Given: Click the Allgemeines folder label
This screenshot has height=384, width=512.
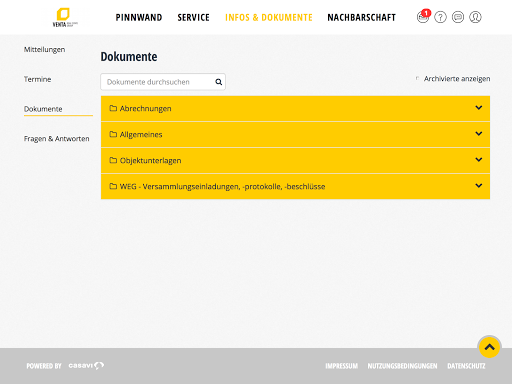Looking at the screenshot, I should 141,135.
